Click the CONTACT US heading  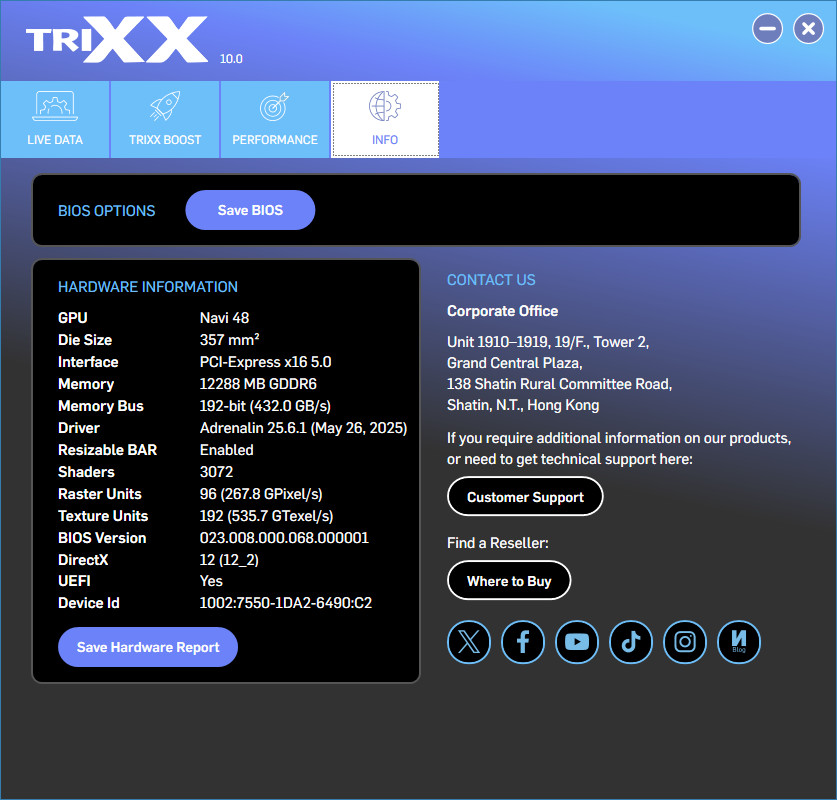tap(491, 280)
